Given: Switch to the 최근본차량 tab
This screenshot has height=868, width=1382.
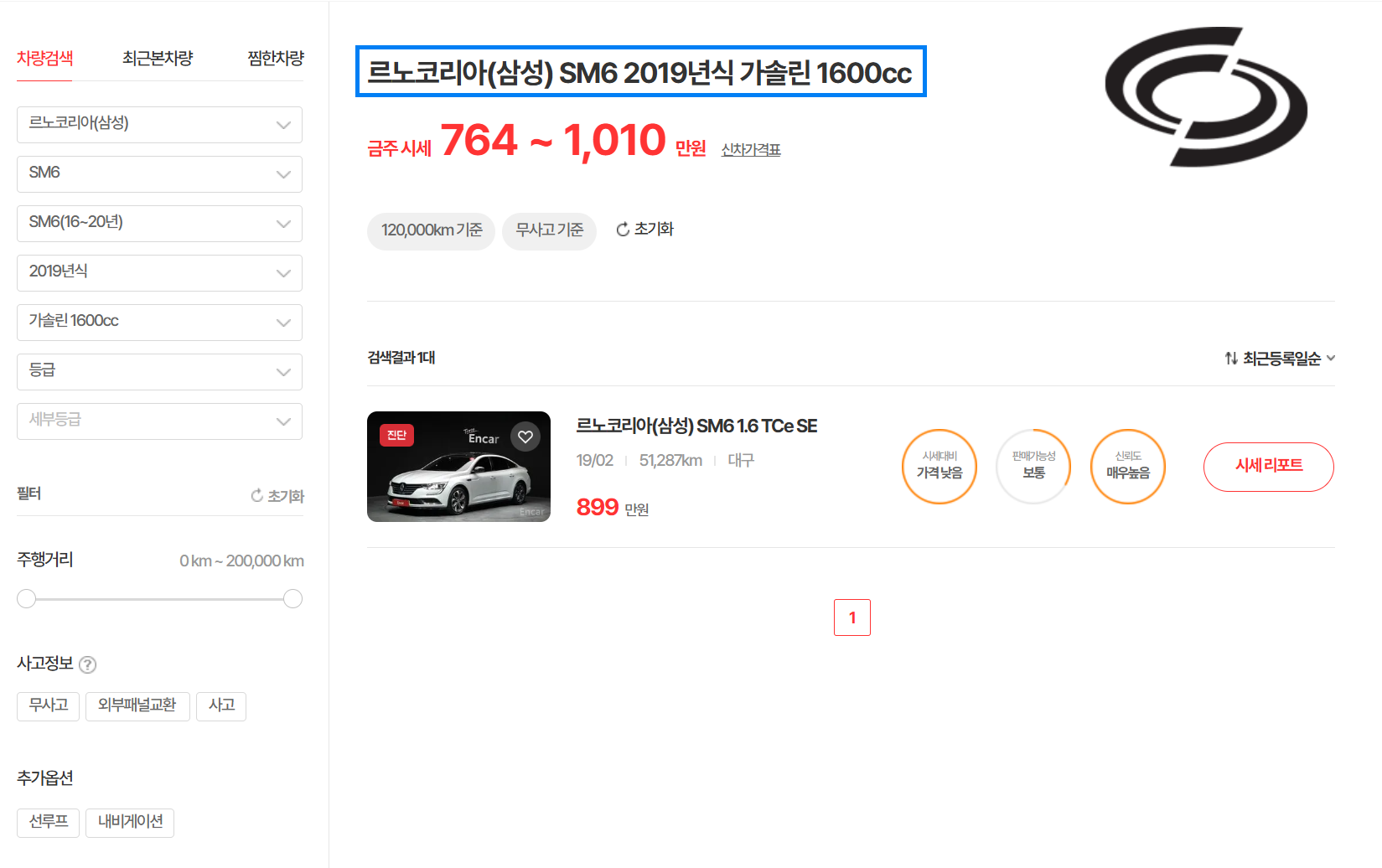Looking at the screenshot, I should 158,59.
